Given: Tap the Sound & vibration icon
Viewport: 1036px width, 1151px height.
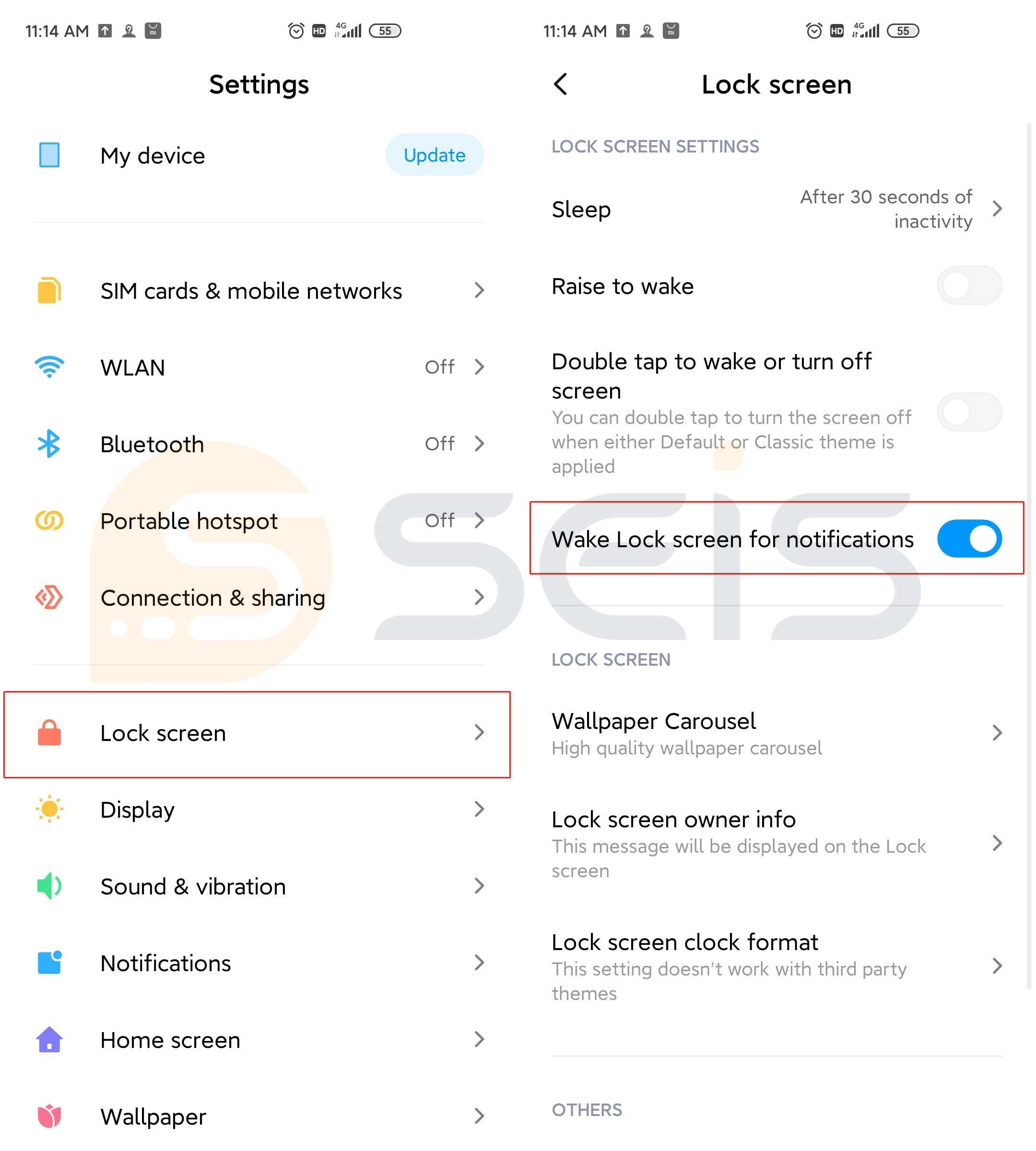Looking at the screenshot, I should click(x=49, y=885).
